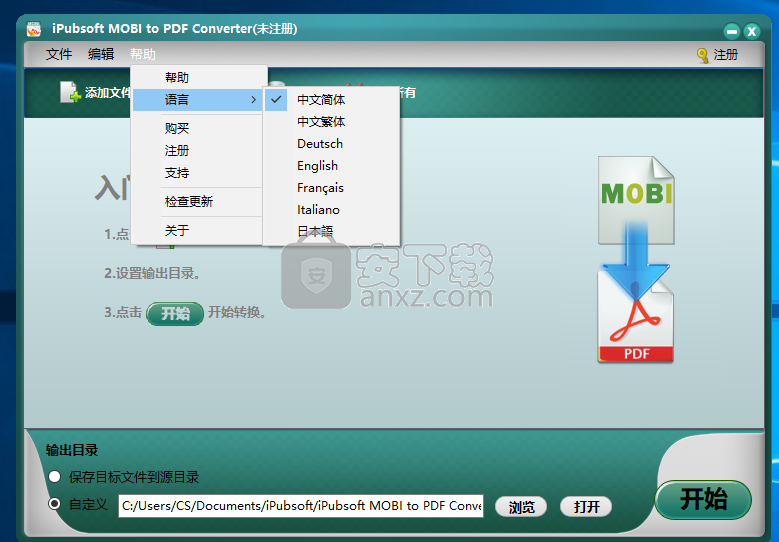Click the iPubsoft app logo in title bar
Image resolution: width=779 pixels, height=542 pixels.
point(34,29)
